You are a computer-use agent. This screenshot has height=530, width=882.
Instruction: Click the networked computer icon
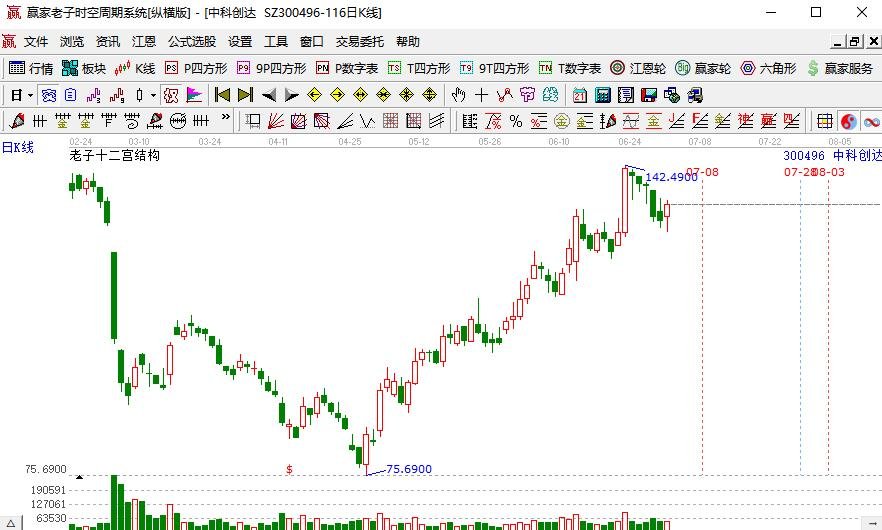[x=695, y=95]
